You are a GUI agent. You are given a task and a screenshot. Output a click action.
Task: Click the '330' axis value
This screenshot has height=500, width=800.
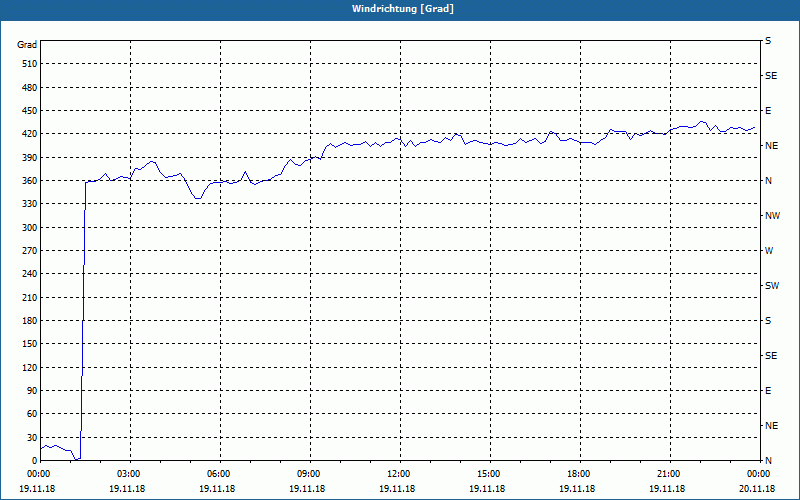[x=30, y=204]
